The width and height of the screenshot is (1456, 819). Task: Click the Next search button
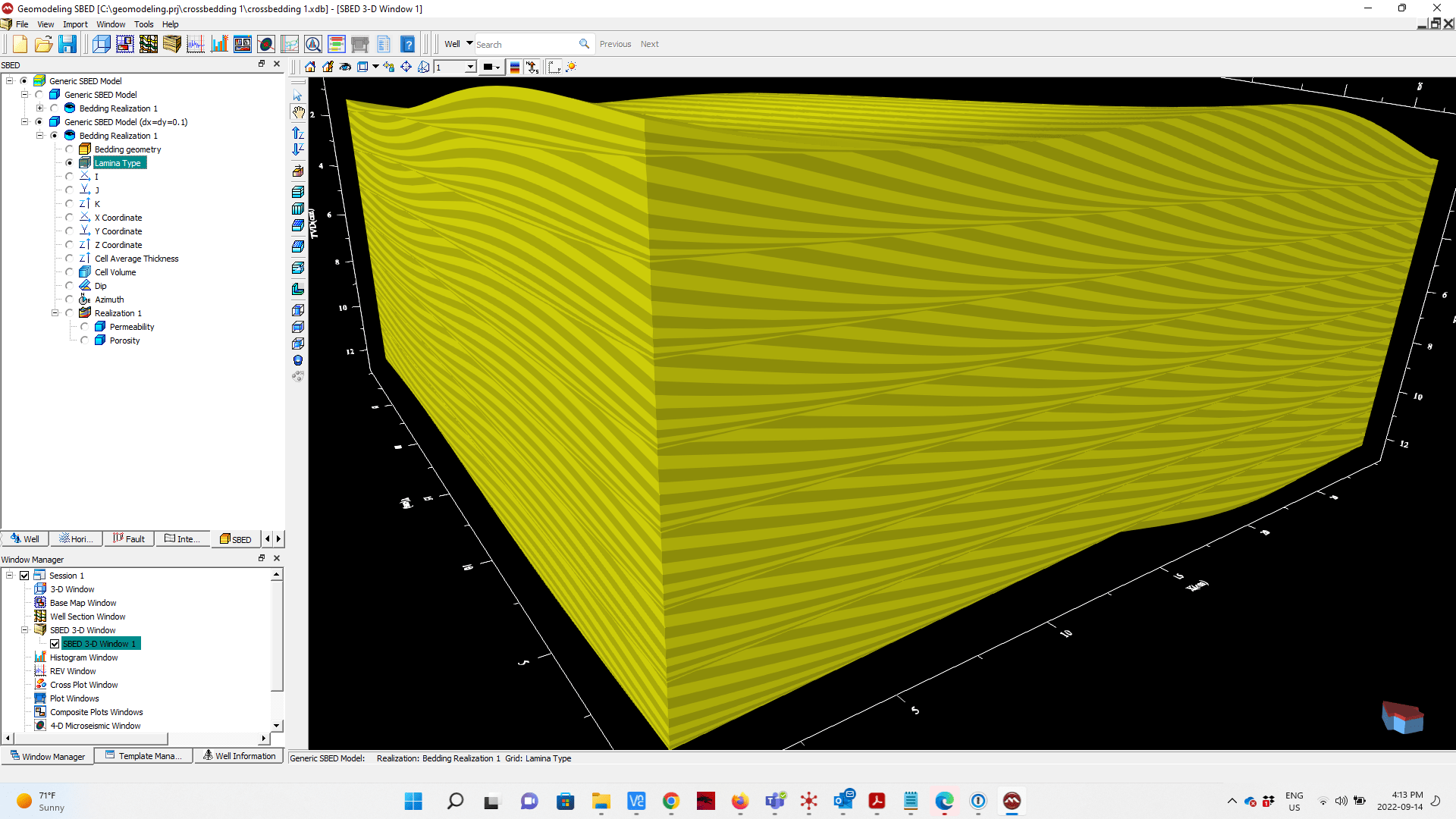point(649,44)
